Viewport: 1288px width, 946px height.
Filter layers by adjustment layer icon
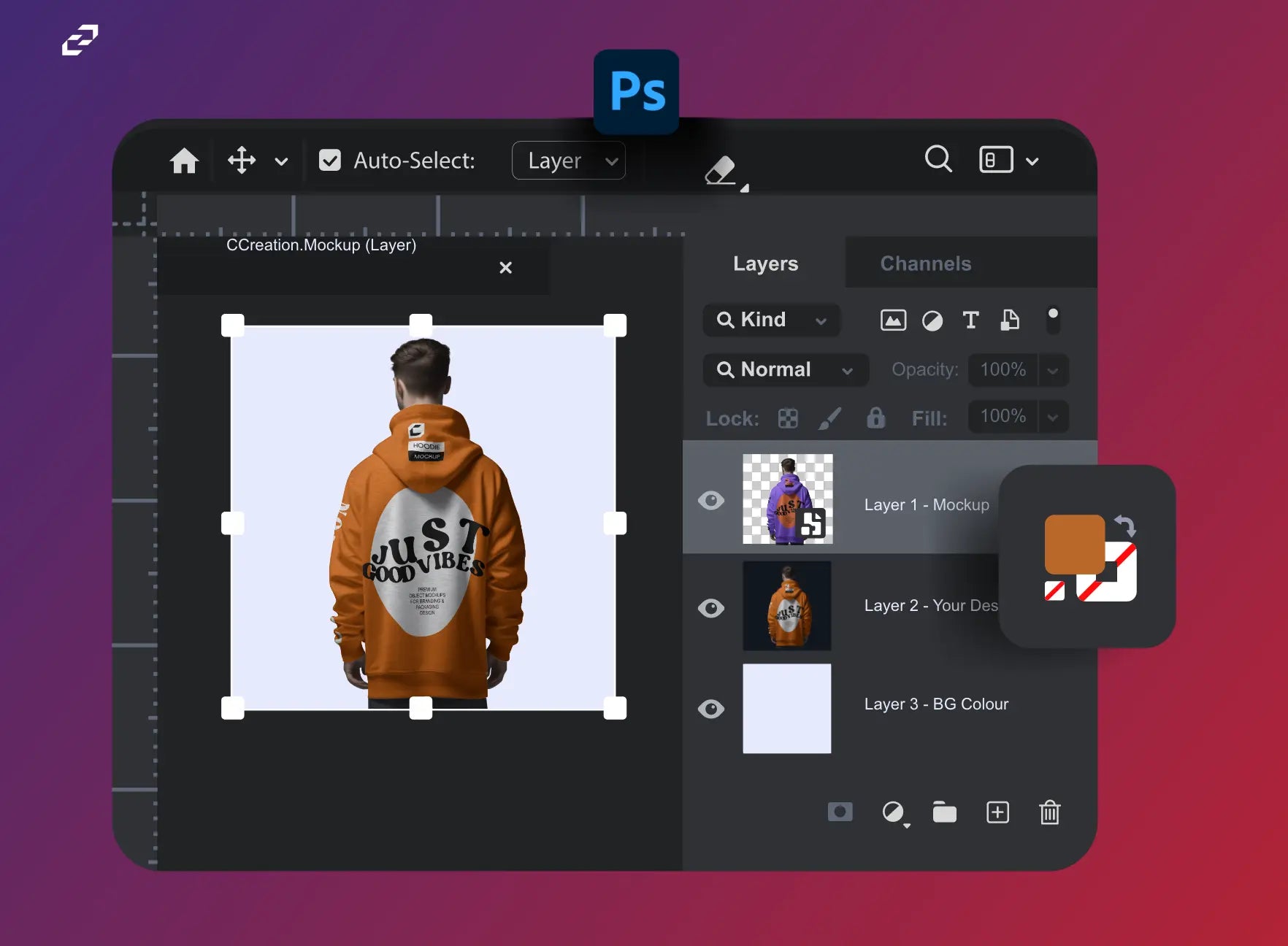pyautogui.click(x=932, y=320)
